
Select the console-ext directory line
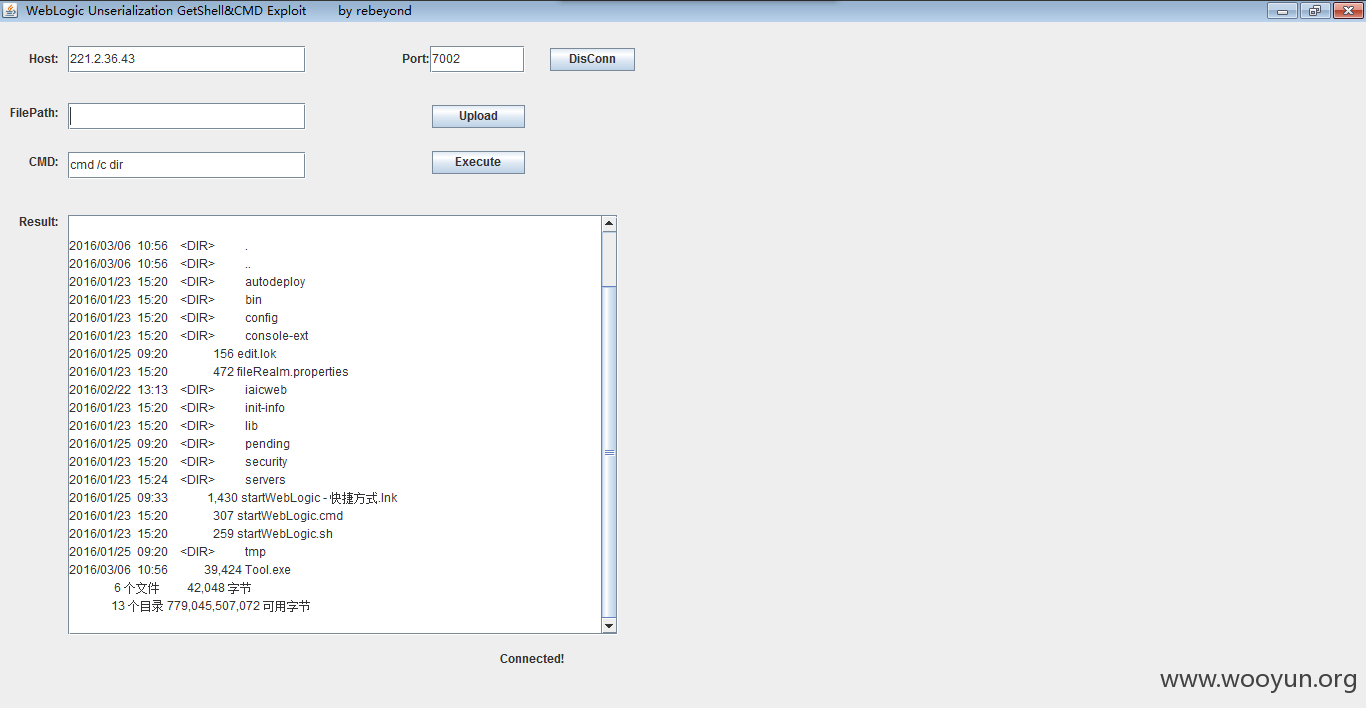pyautogui.click(x=189, y=336)
